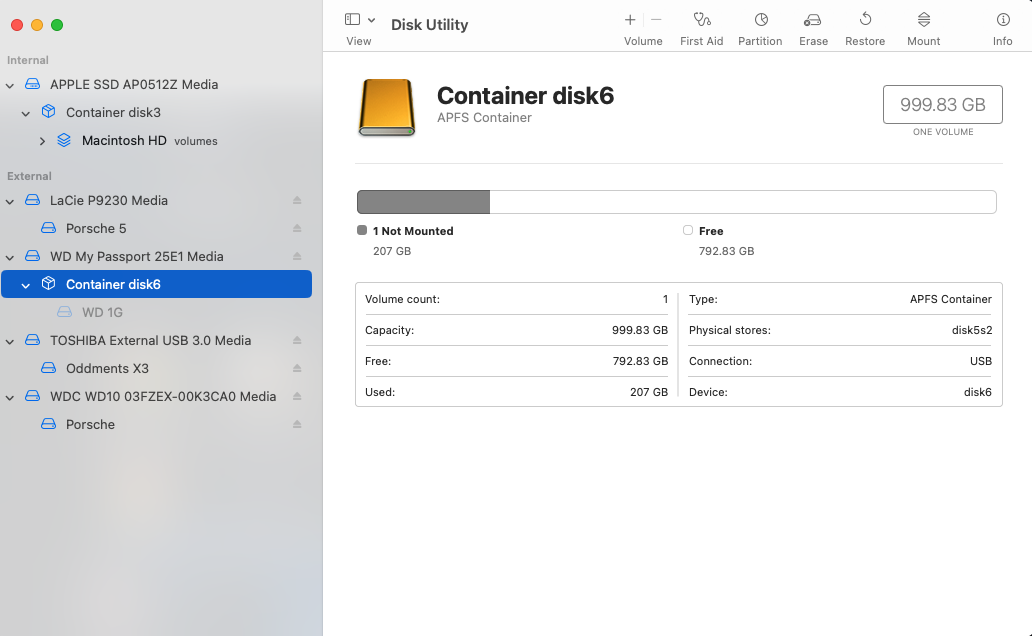Select the Porsche 5 volume

tap(96, 229)
